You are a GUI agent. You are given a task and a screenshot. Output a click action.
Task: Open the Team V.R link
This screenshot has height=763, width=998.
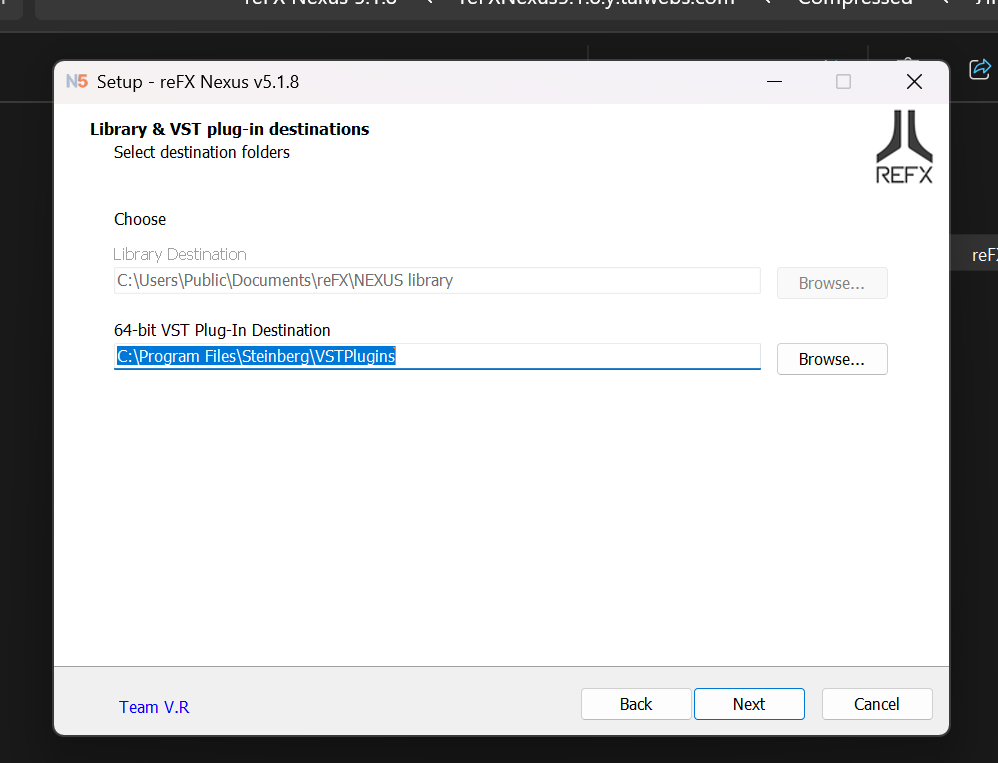coord(154,707)
